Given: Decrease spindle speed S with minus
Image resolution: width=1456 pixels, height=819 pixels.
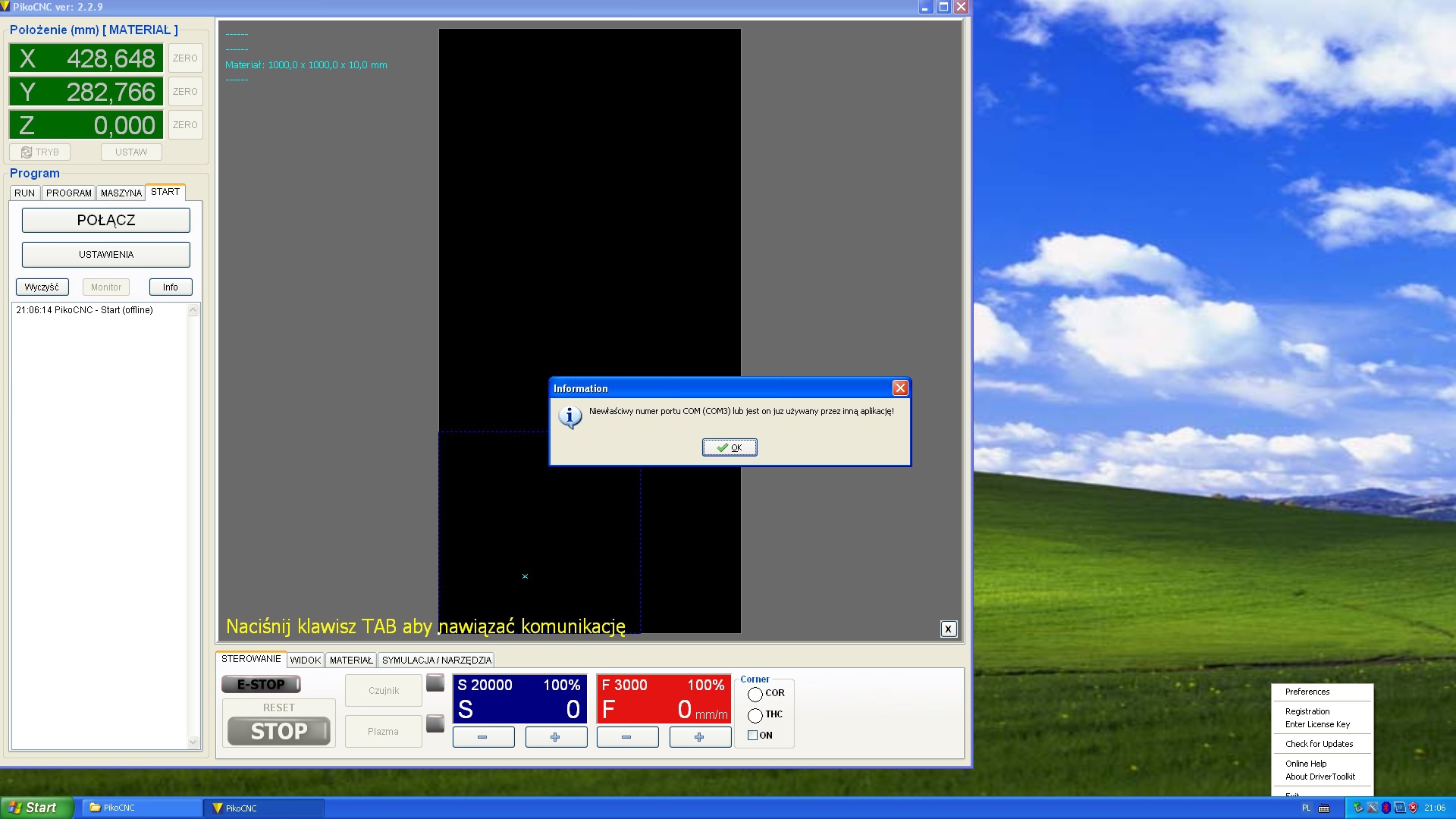Looking at the screenshot, I should tap(483, 737).
